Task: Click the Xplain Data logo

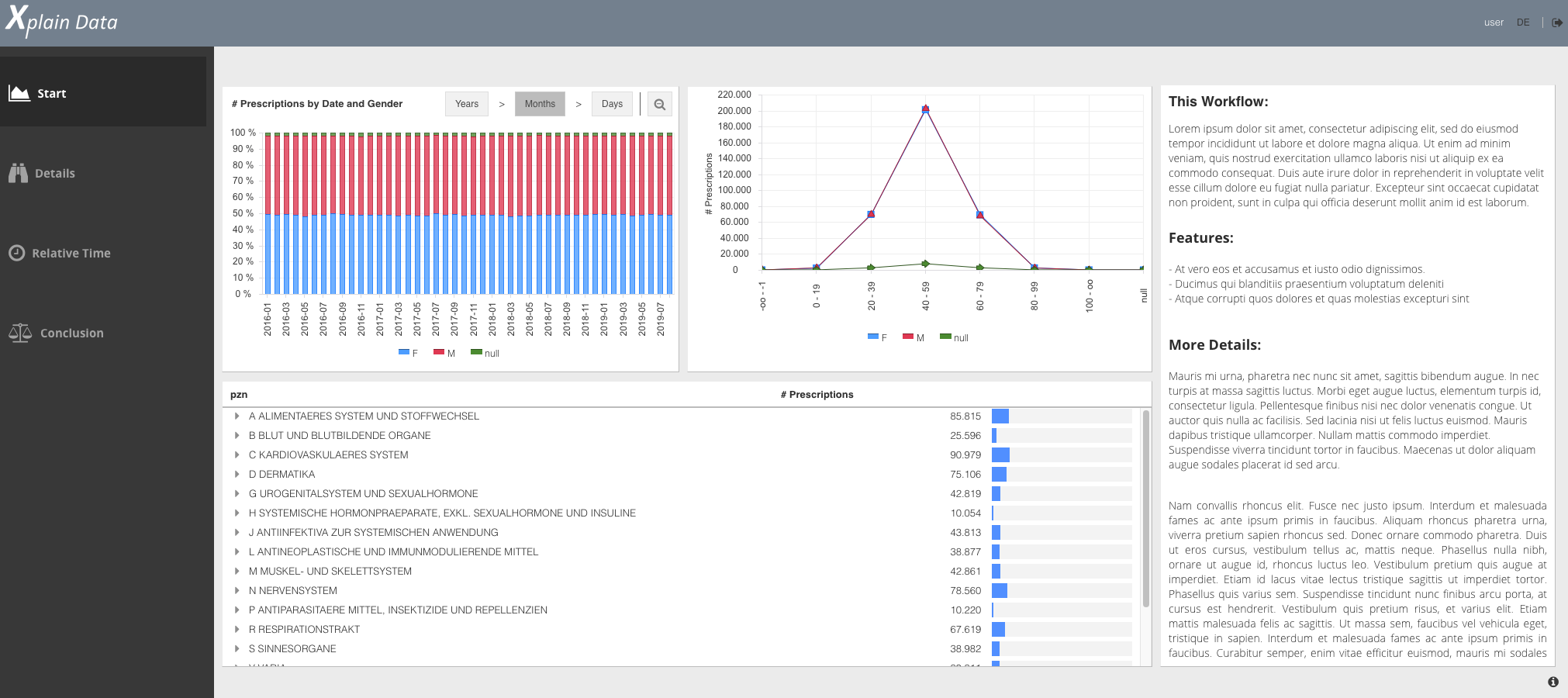Action: coord(62,21)
